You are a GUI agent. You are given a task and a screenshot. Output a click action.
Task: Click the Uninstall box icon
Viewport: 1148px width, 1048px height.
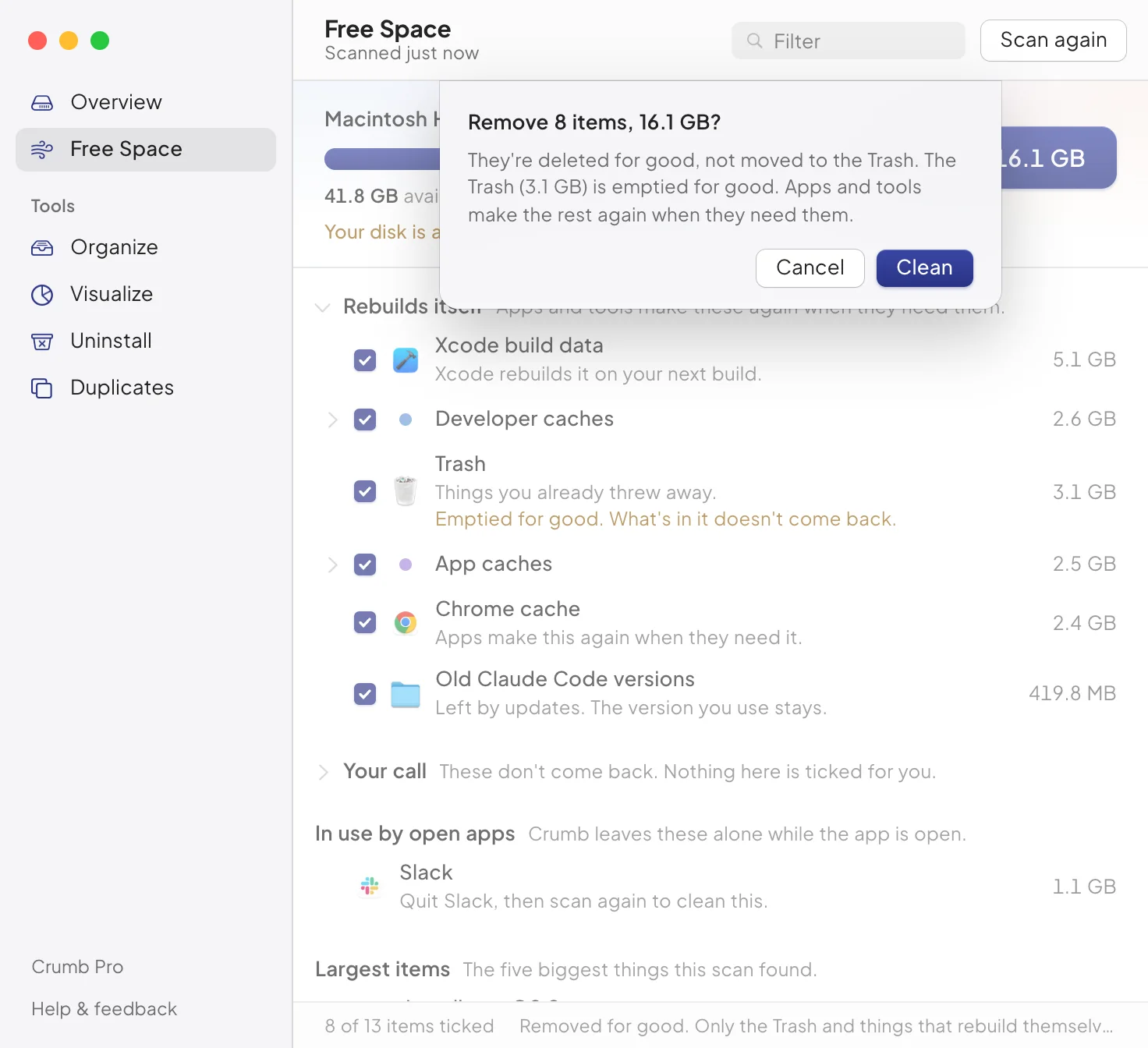(x=42, y=341)
